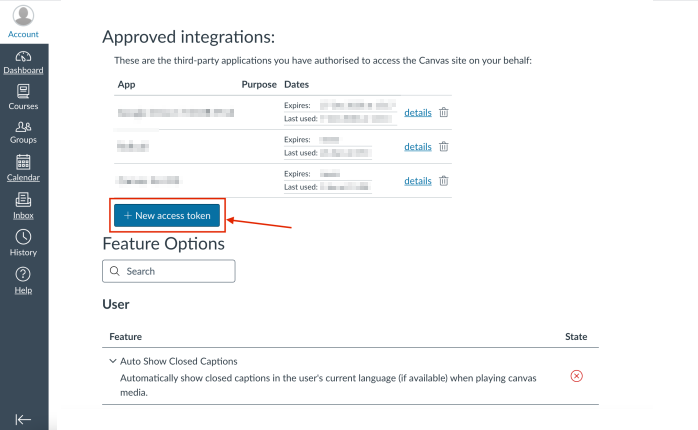Image resolution: width=698 pixels, height=430 pixels.
Task: Open the Help menu
Action: pos(23,280)
